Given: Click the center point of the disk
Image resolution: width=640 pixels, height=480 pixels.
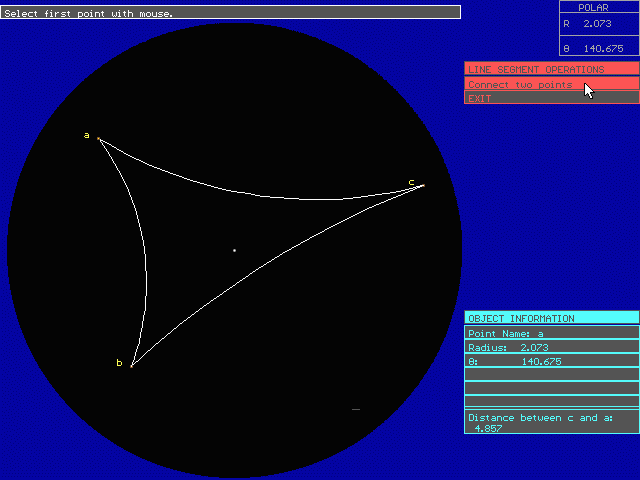Looking at the screenshot, I should pos(234,250).
